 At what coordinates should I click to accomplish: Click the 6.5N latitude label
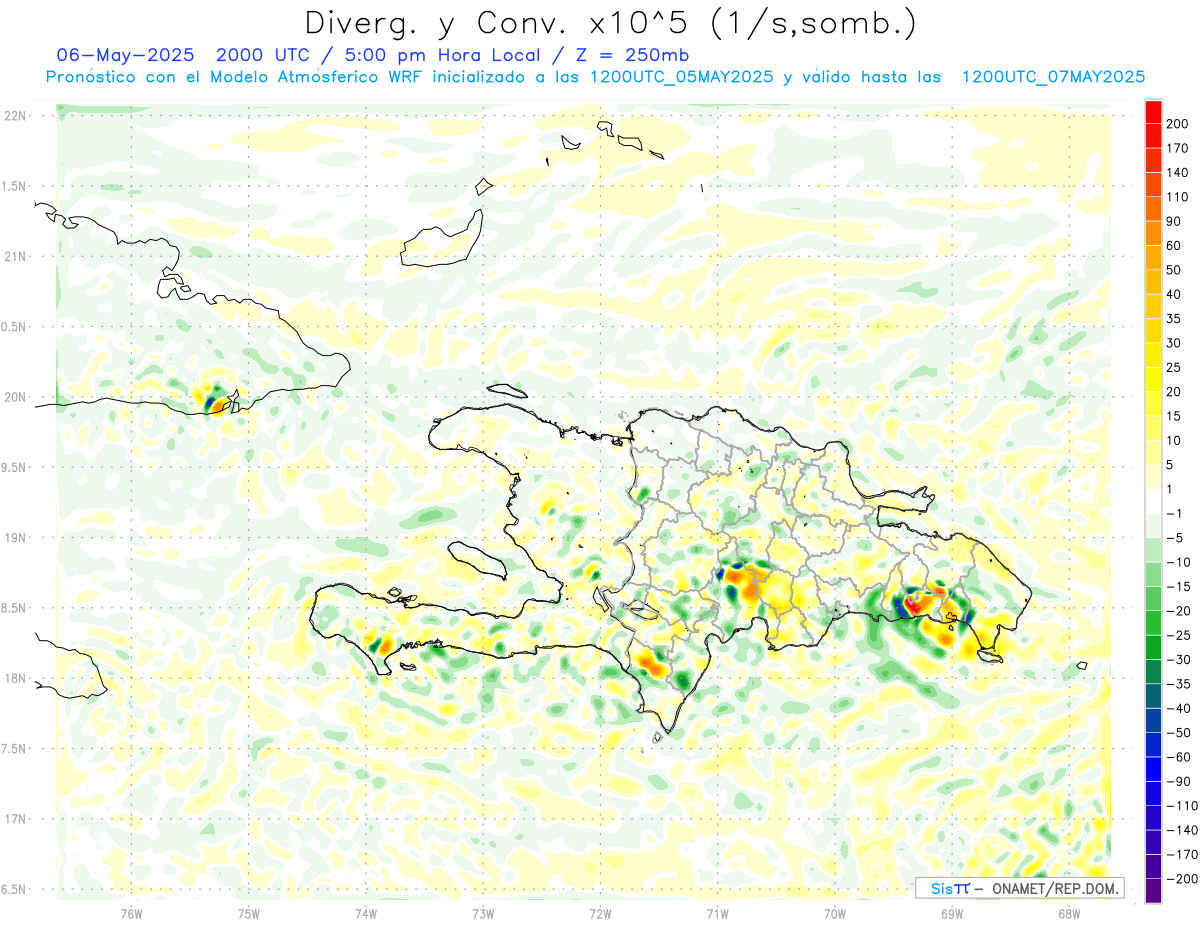(15, 890)
